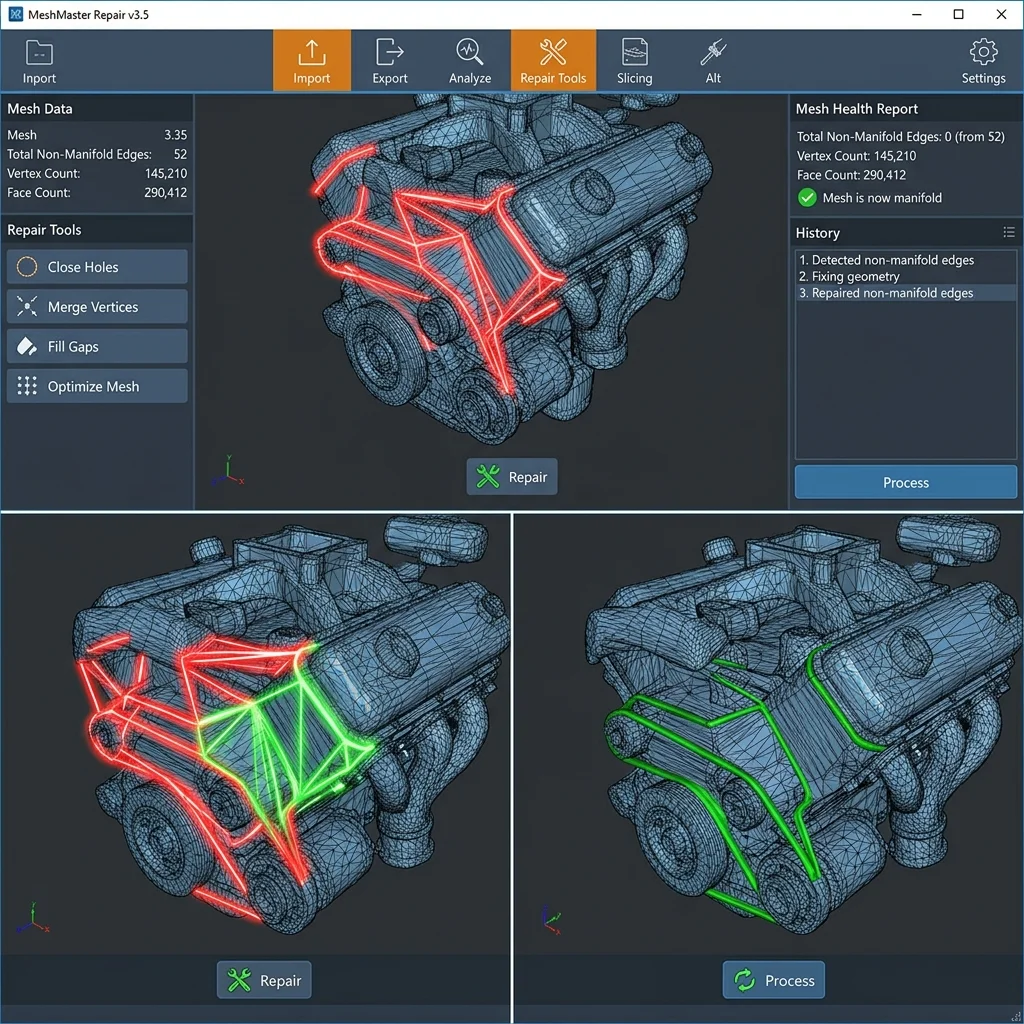Click the Mesh value 3.35
Screen dimensions: 1024x1024
[175, 135]
